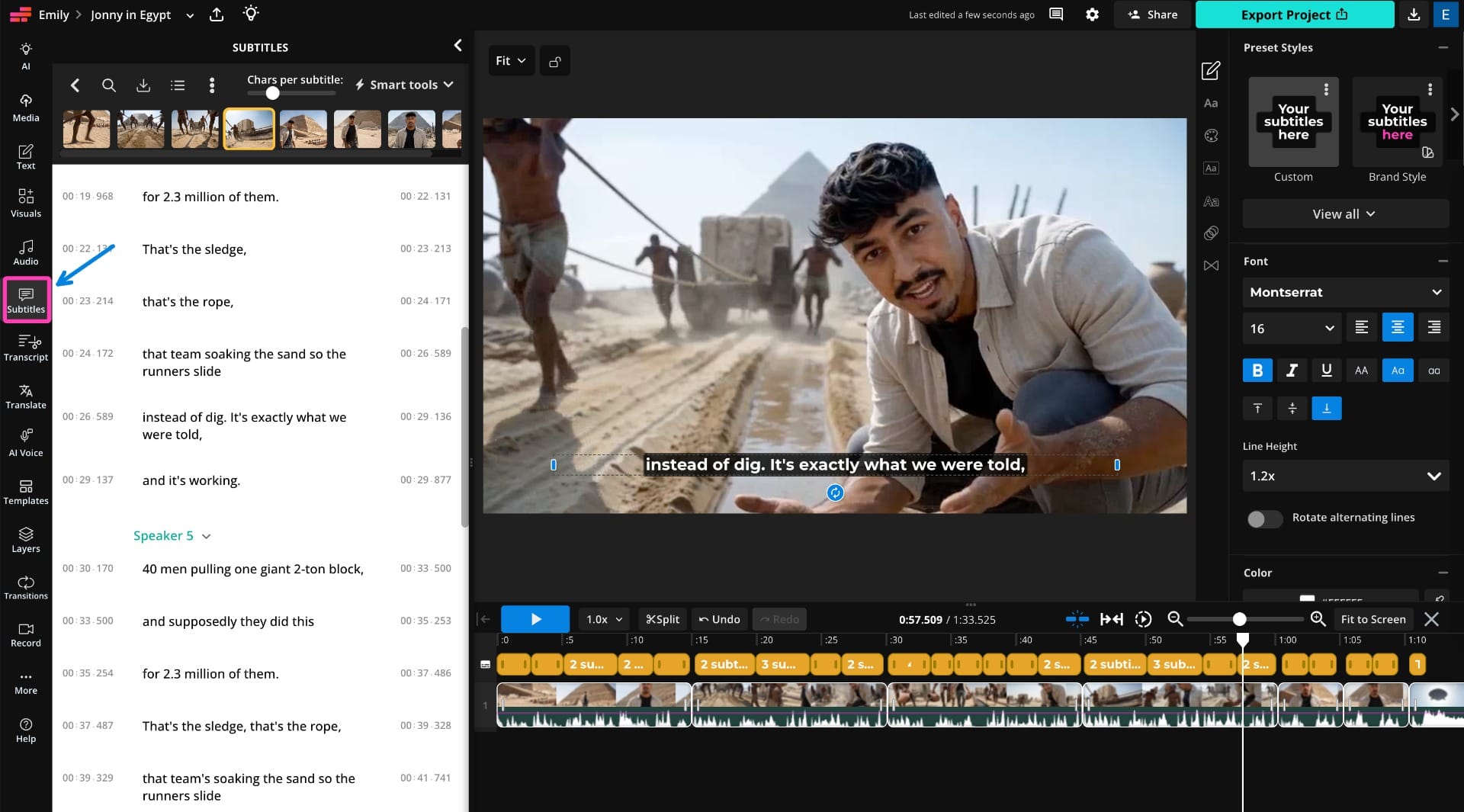Open the Visuals panel

(x=26, y=204)
